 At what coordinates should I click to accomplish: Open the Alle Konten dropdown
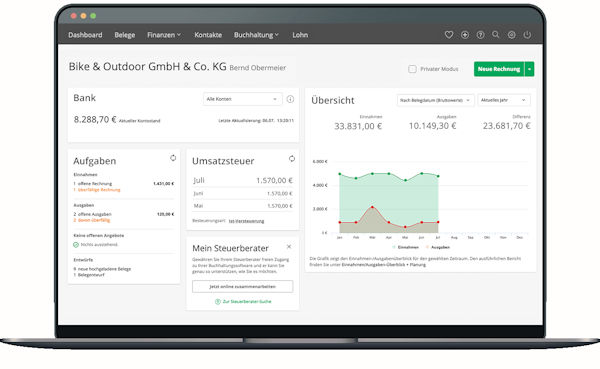point(243,99)
